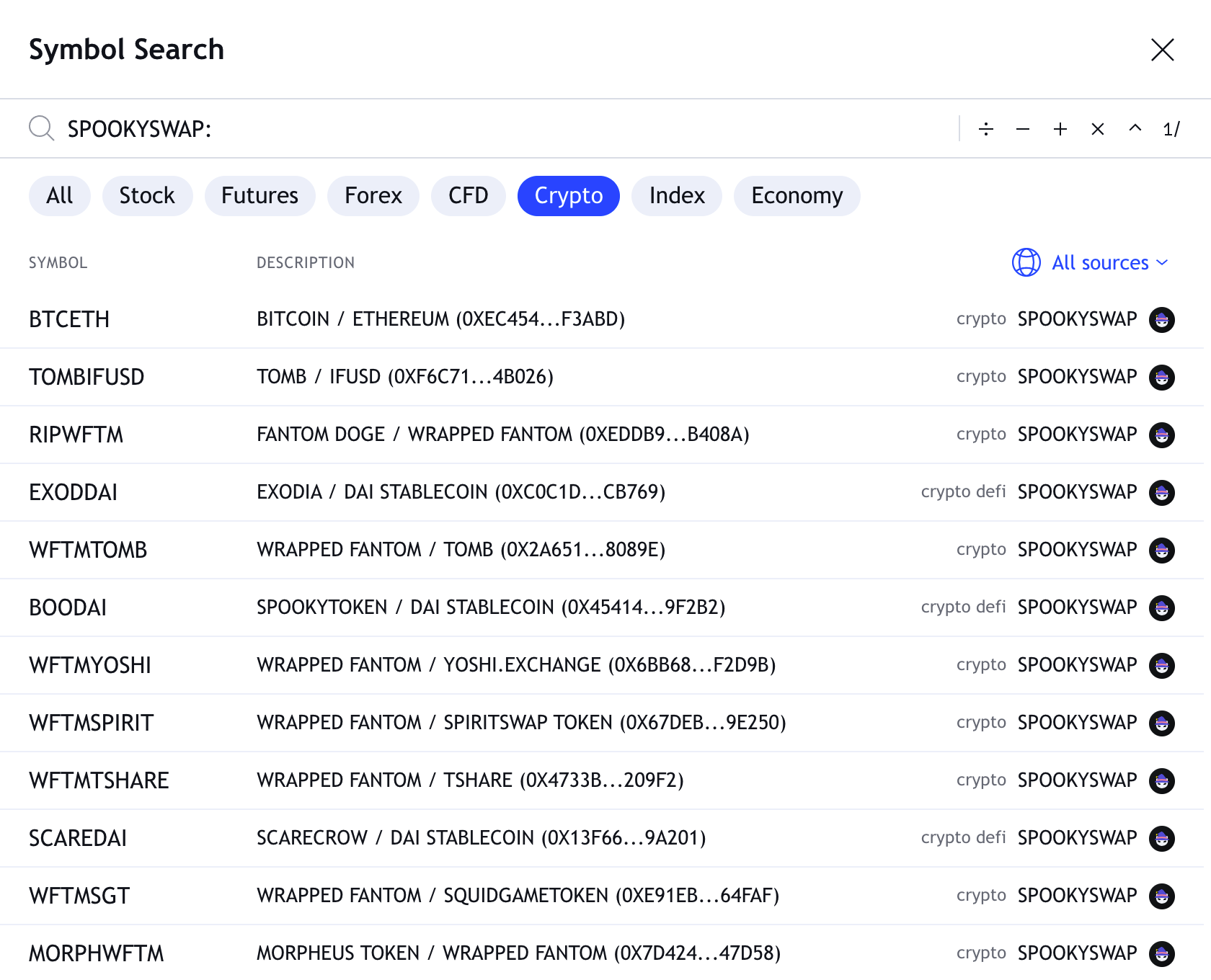Click SPOOKYSWAP source label on WFTMTOMB row
1211x980 pixels.
point(1077,550)
